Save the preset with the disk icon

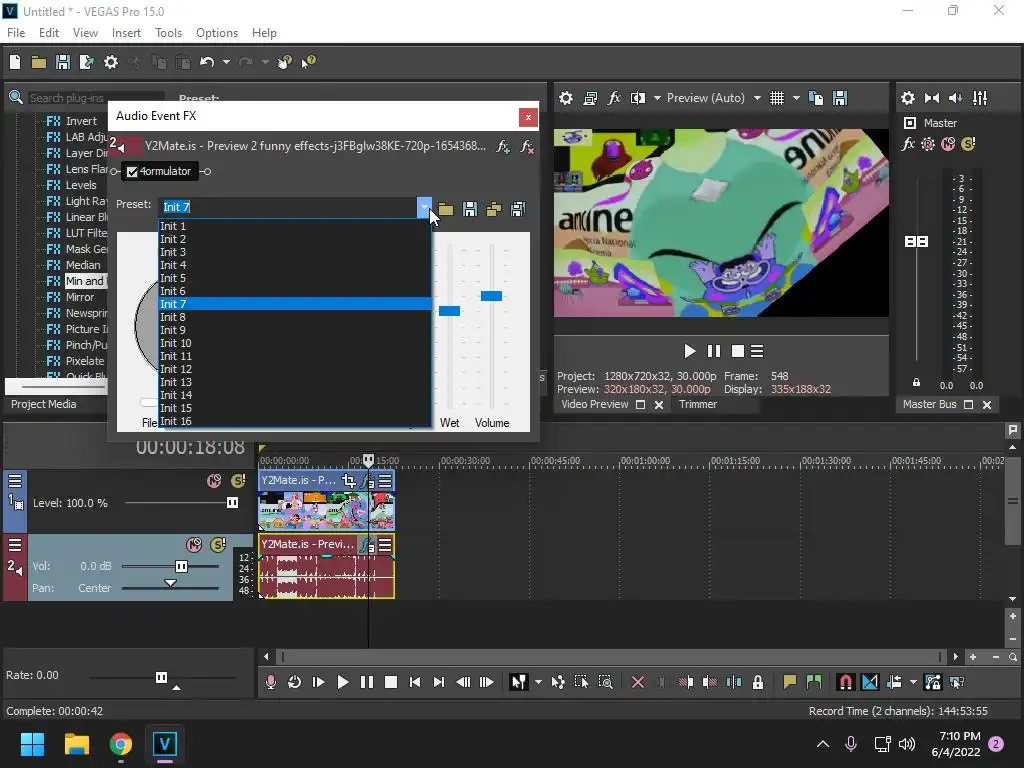click(x=470, y=209)
